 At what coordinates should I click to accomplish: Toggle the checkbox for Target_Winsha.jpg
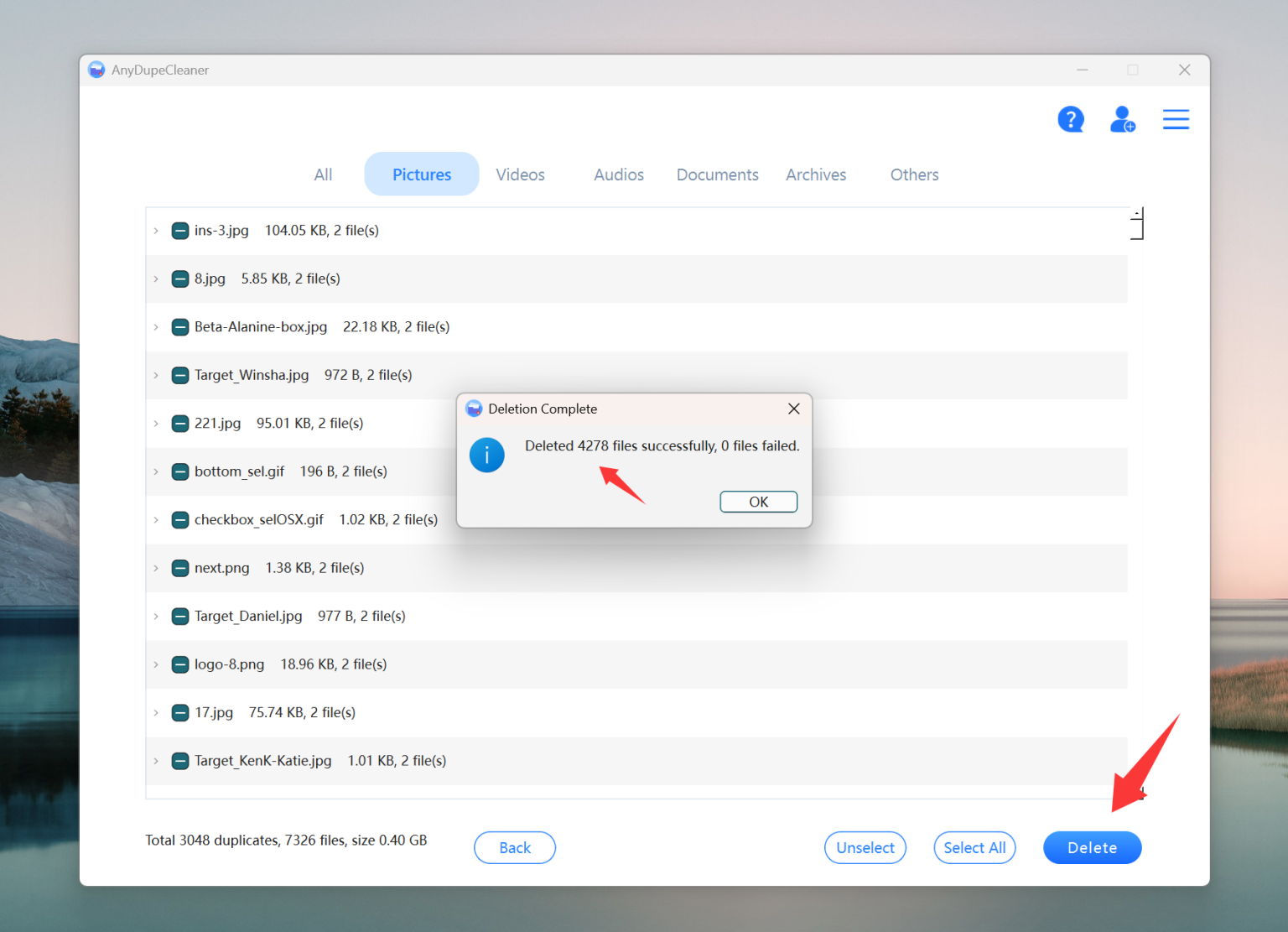coord(180,375)
